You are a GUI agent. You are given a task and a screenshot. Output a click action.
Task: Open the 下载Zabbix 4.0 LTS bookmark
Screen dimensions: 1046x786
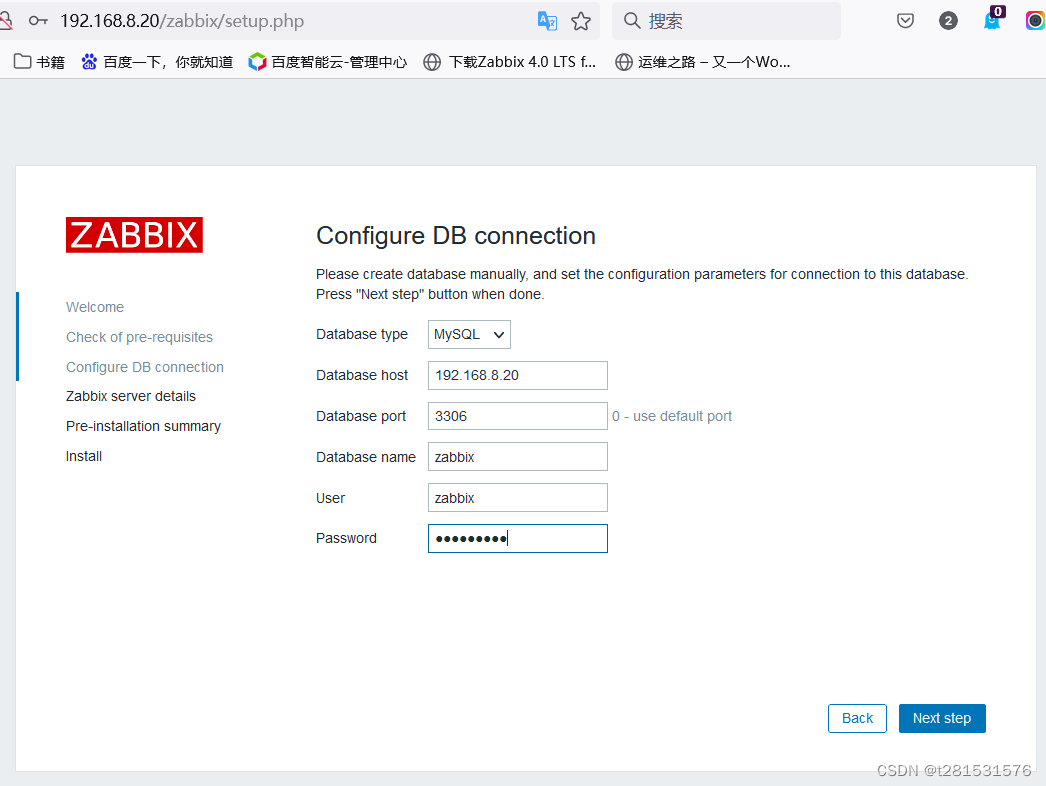tap(510, 62)
